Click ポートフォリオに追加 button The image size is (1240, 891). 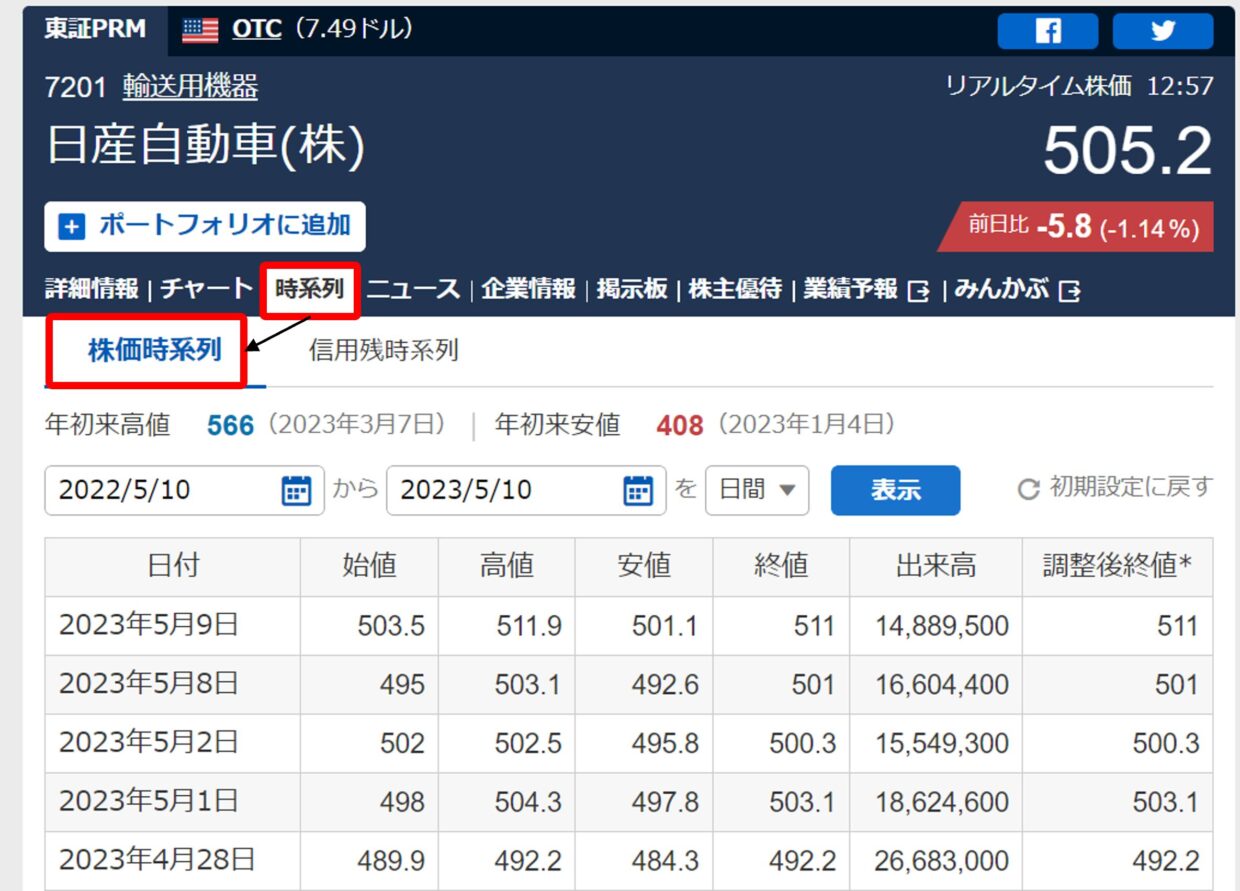click(205, 226)
